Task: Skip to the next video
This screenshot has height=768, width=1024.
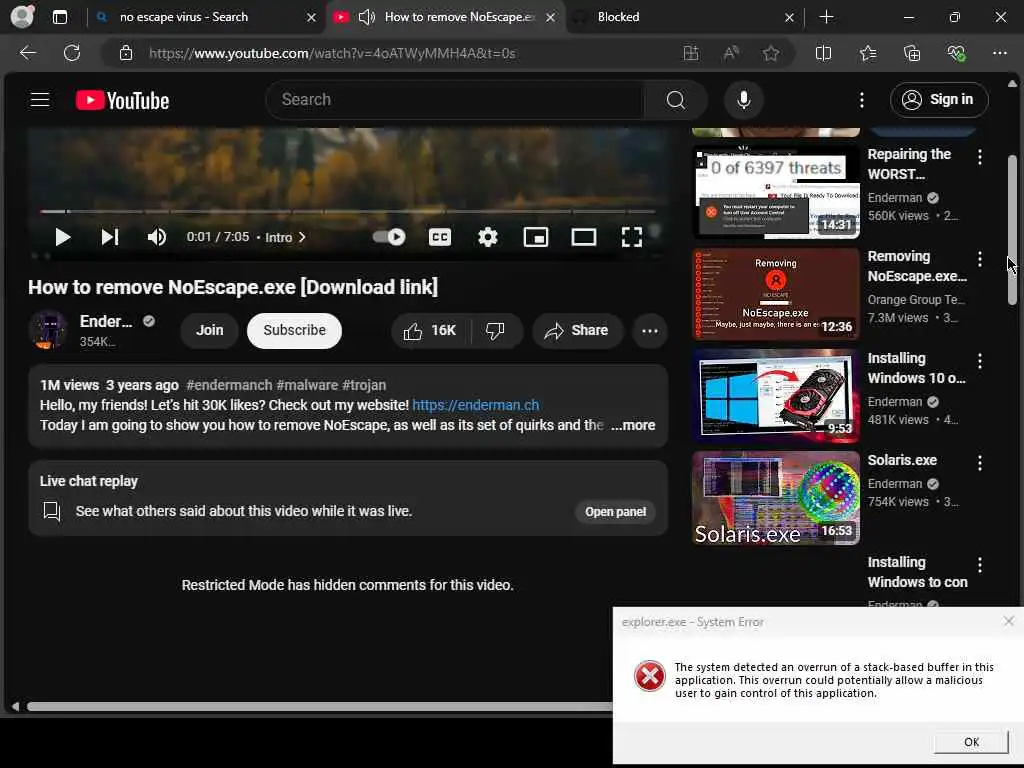Action: (x=110, y=237)
